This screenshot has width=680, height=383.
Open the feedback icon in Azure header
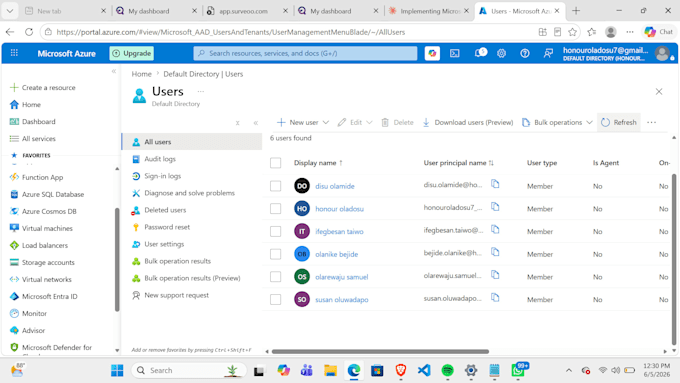(x=548, y=53)
